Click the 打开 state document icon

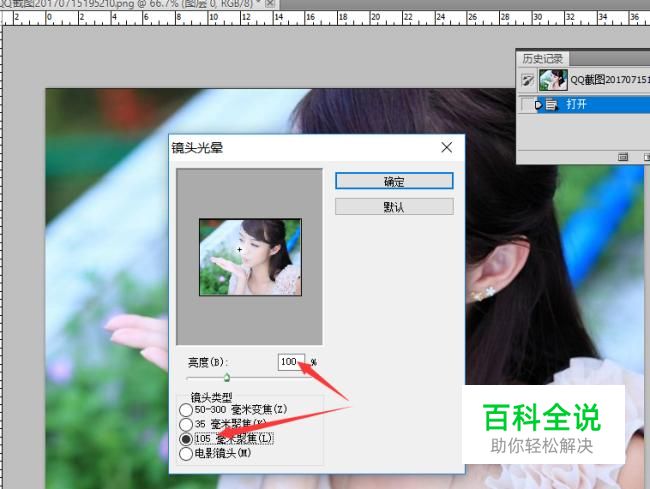(x=551, y=105)
